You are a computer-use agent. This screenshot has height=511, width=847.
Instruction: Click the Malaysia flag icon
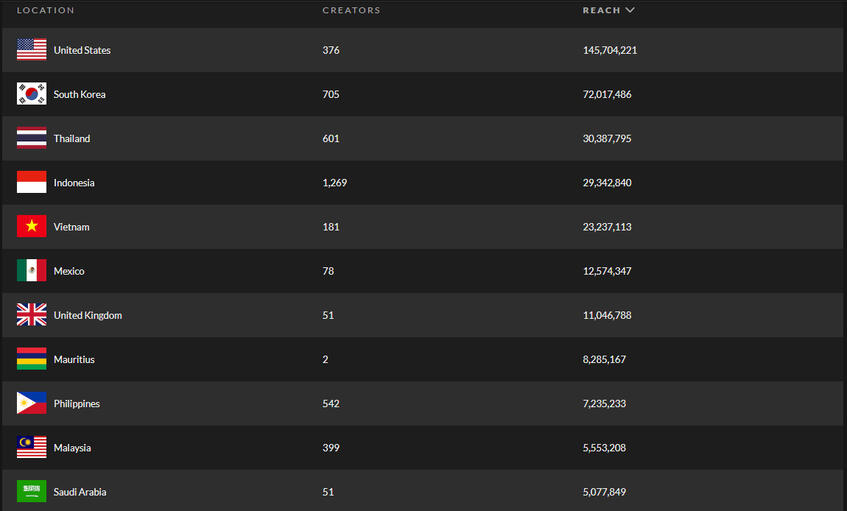(x=31, y=447)
